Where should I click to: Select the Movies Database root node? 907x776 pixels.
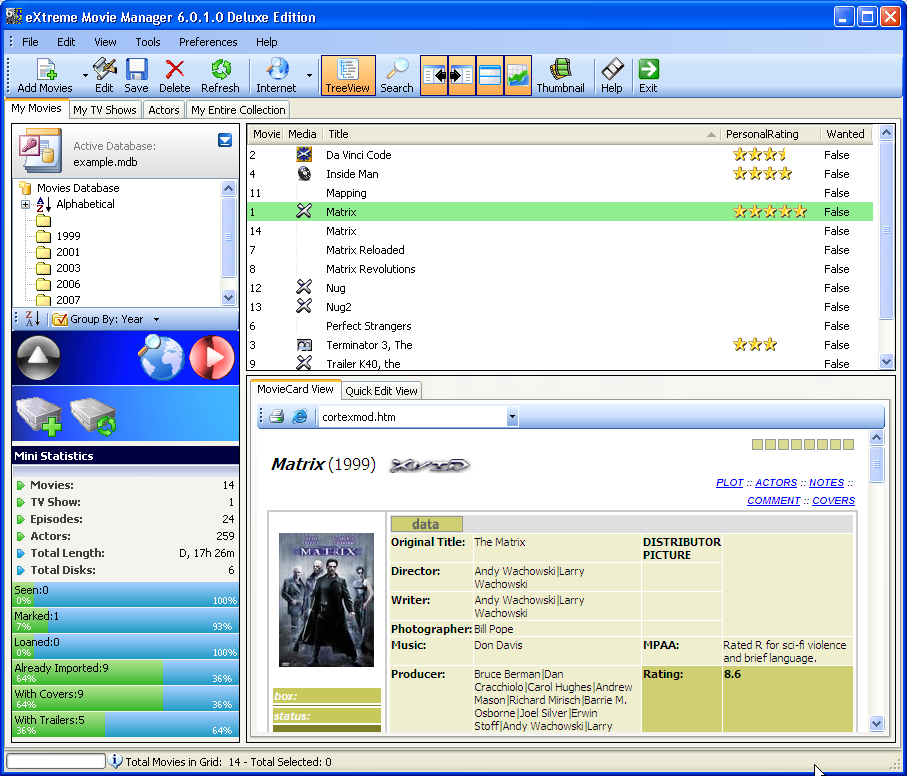(69, 188)
